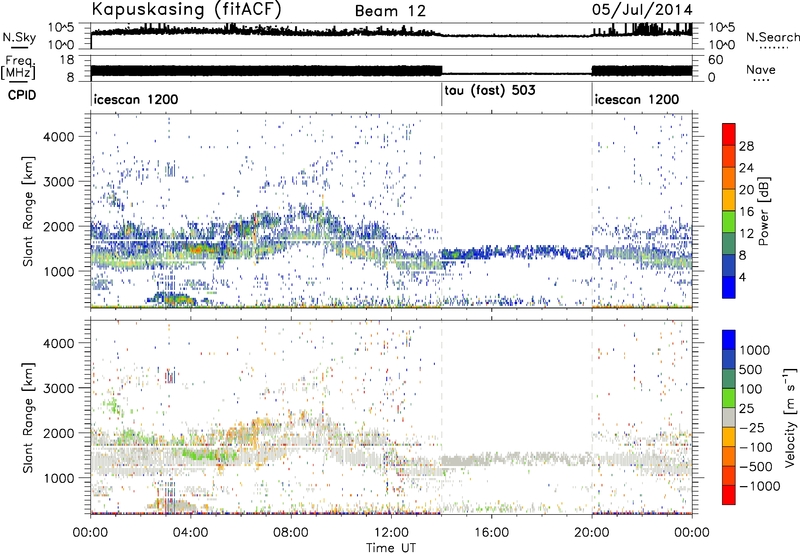Select the positive 1000 velocity colorbar label

click(x=754, y=350)
